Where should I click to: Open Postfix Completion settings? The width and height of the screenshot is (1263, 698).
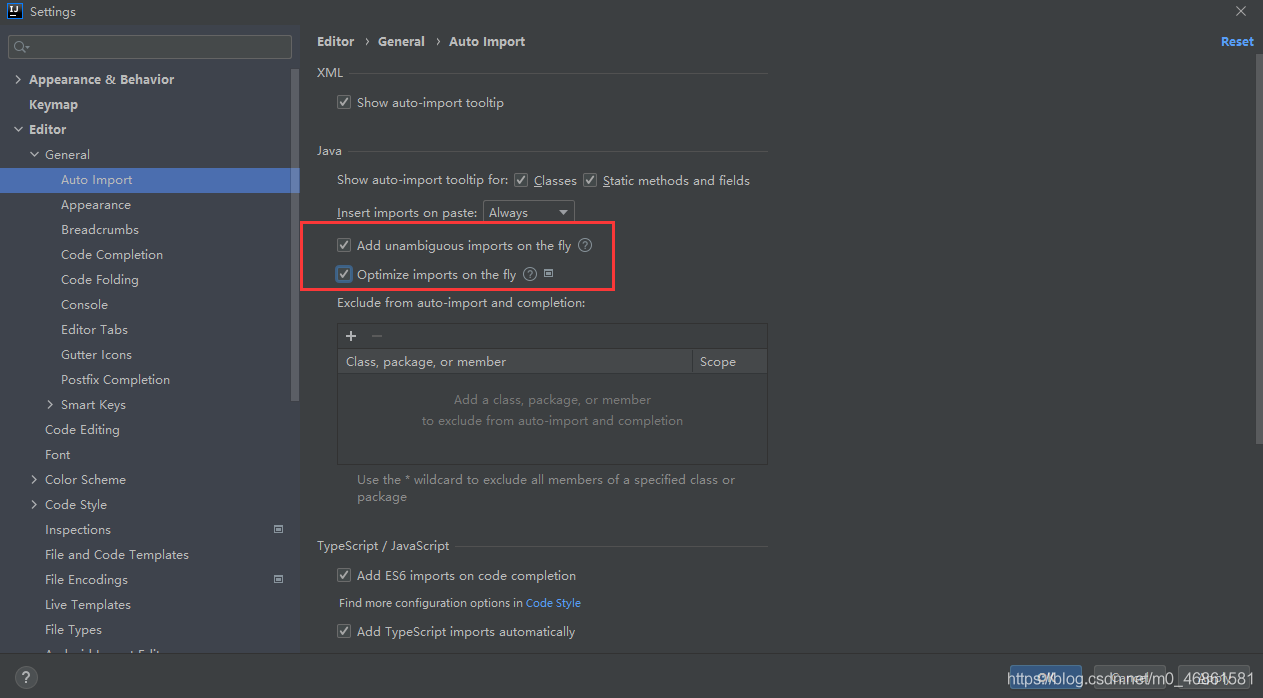[x=115, y=379]
